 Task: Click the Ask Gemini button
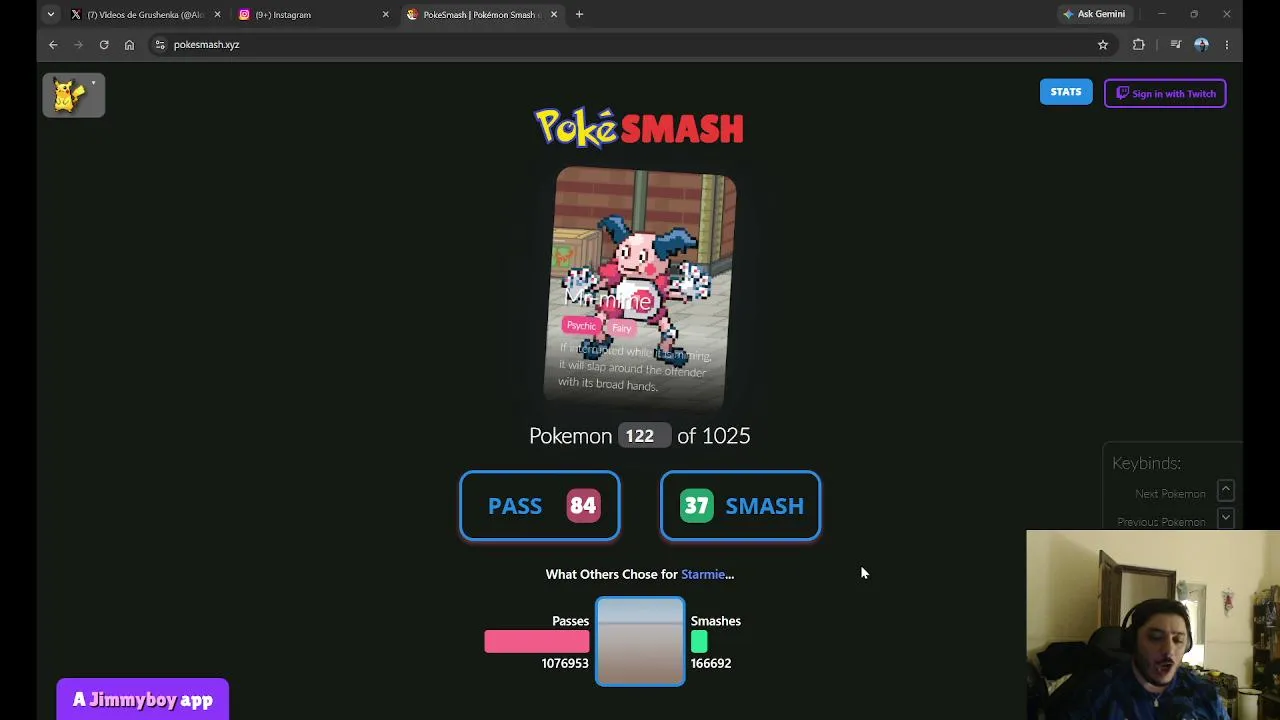click(x=1094, y=14)
